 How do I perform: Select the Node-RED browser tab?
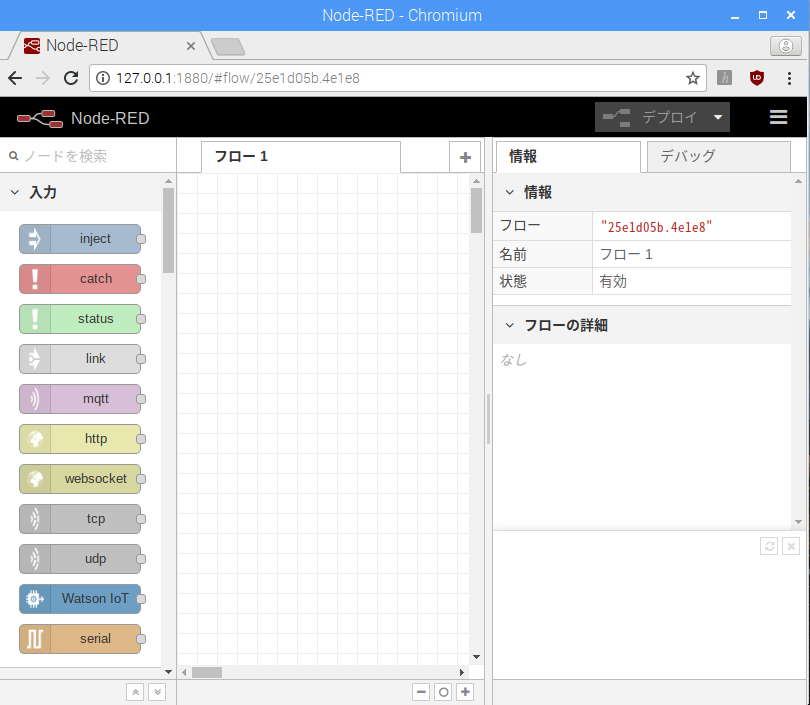(106, 46)
